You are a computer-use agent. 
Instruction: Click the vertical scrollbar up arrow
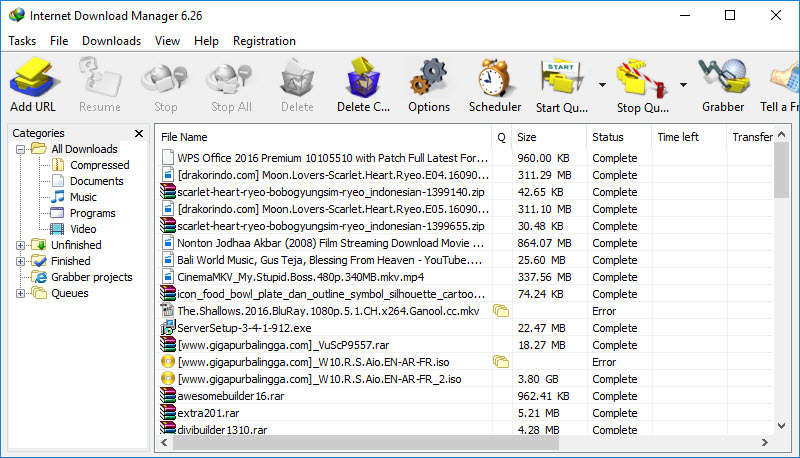point(782,135)
